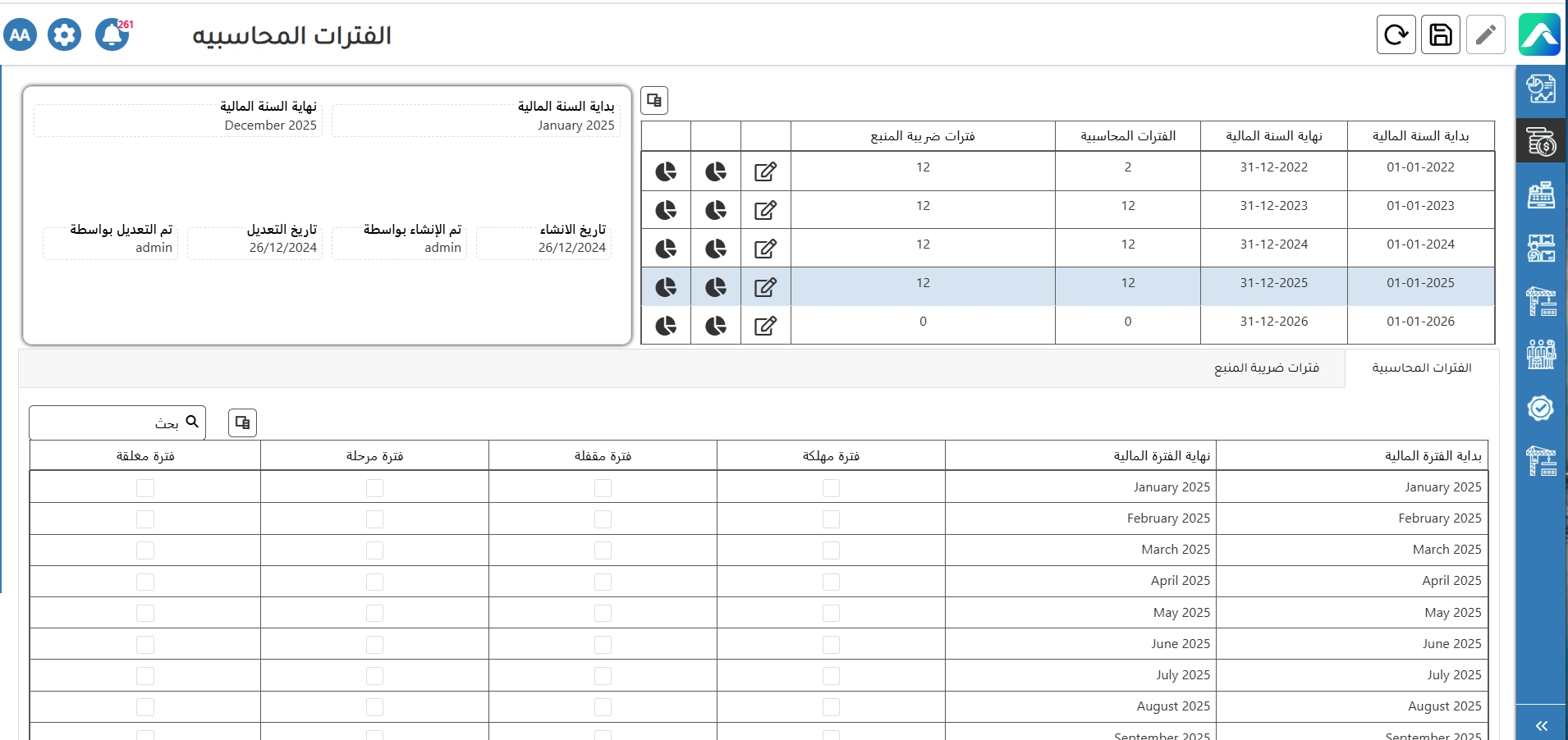The height and width of the screenshot is (740, 1568).
Task: Toggle the فترة مهلكة checkbox for March 2025
Action: coord(831,550)
